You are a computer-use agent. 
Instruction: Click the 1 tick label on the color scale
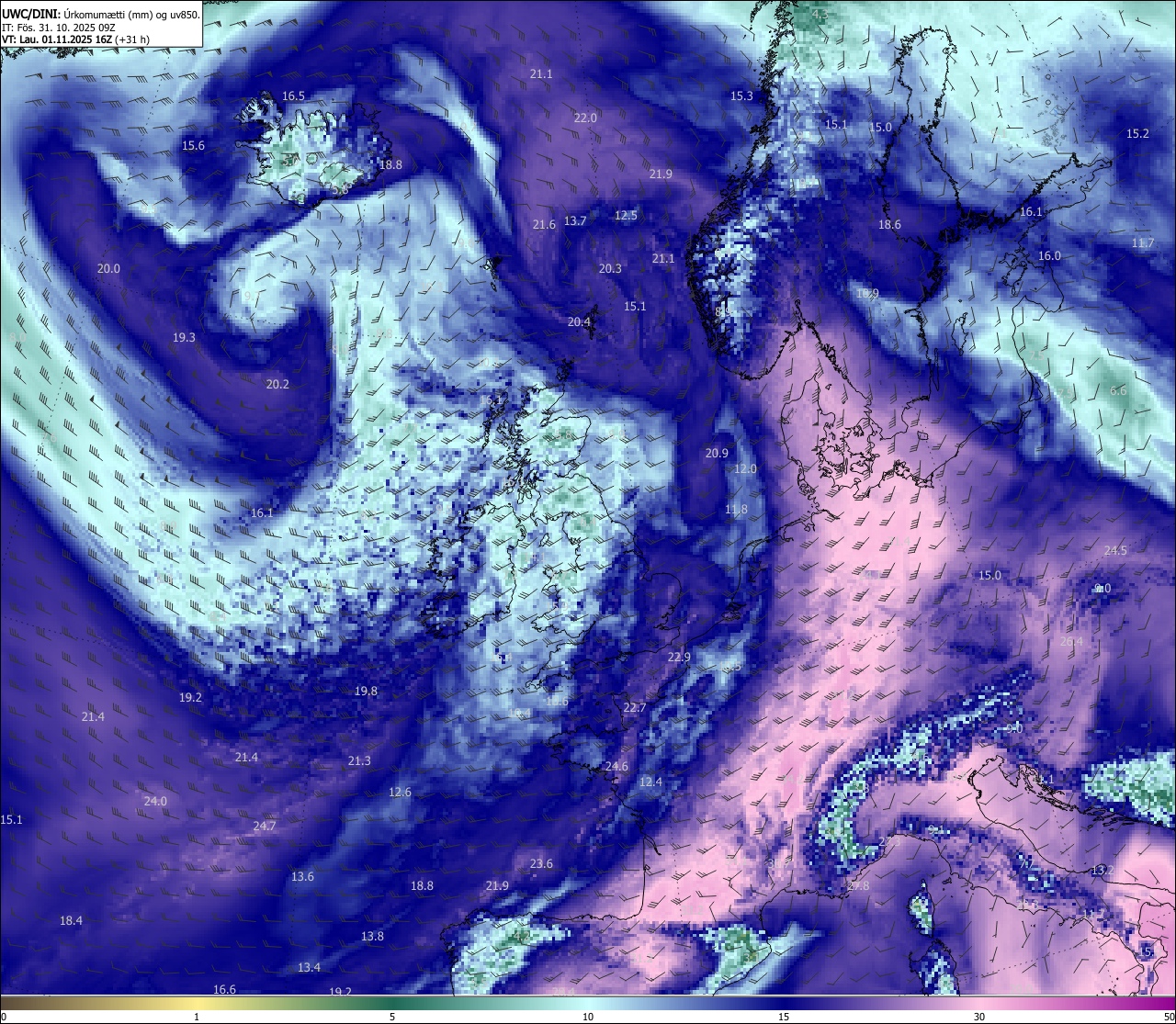click(x=196, y=1018)
